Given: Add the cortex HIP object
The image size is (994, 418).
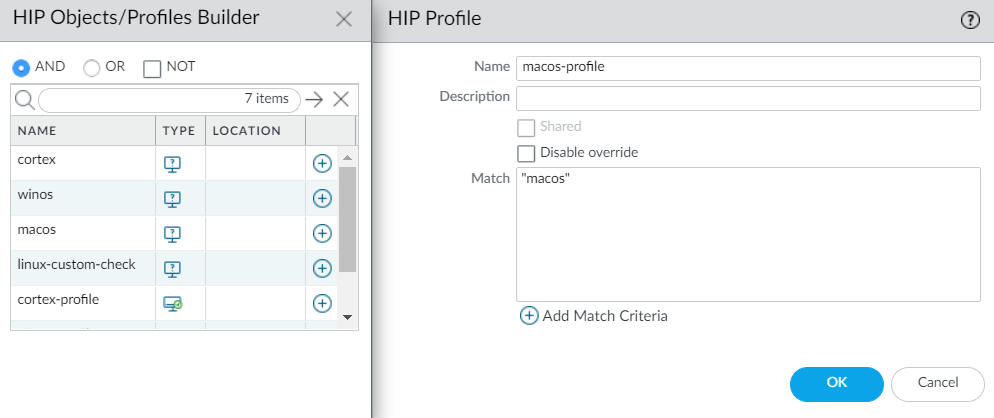Looking at the screenshot, I should tap(322, 163).
